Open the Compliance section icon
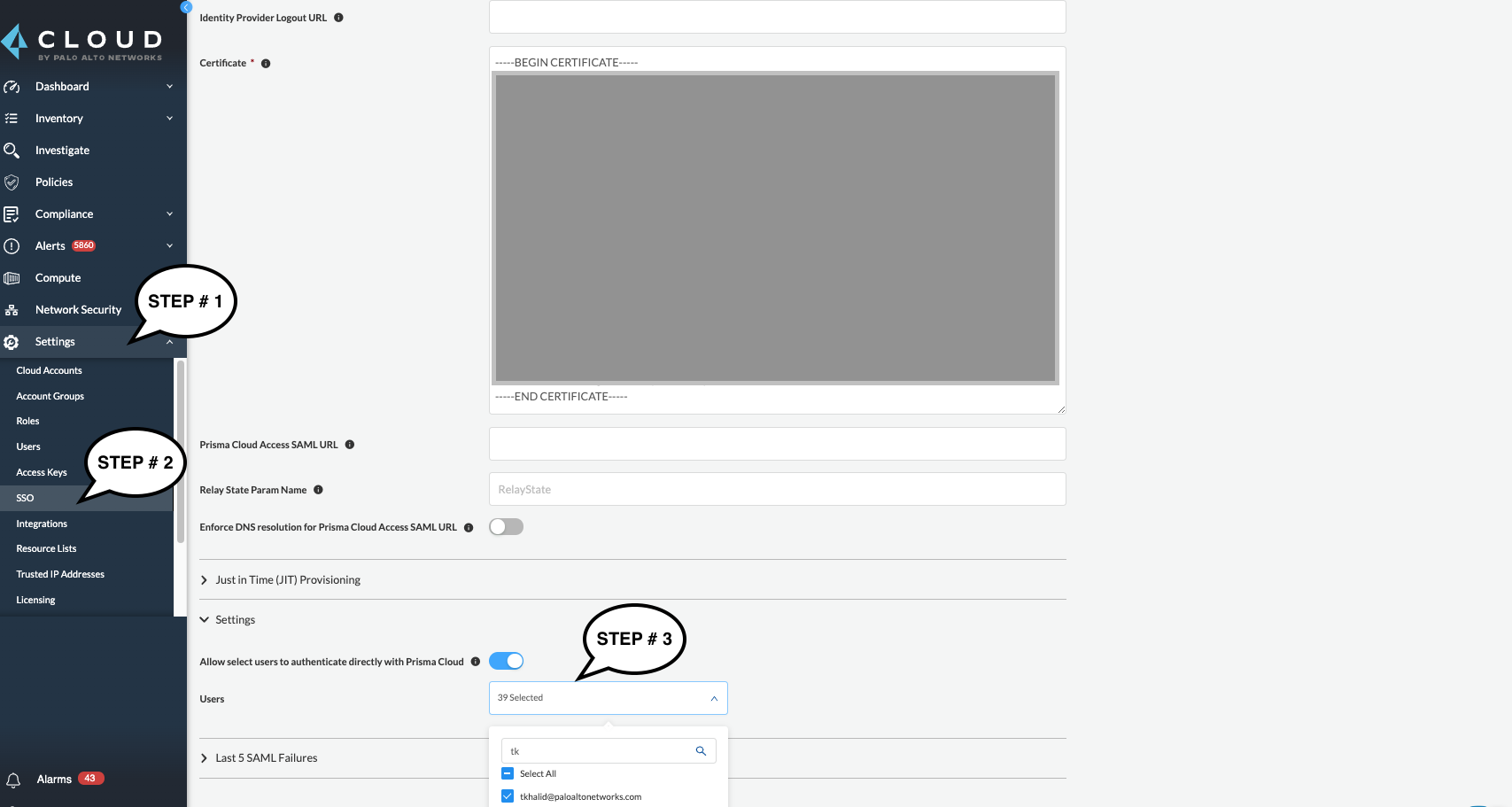This screenshot has height=807, width=1512. 12,213
